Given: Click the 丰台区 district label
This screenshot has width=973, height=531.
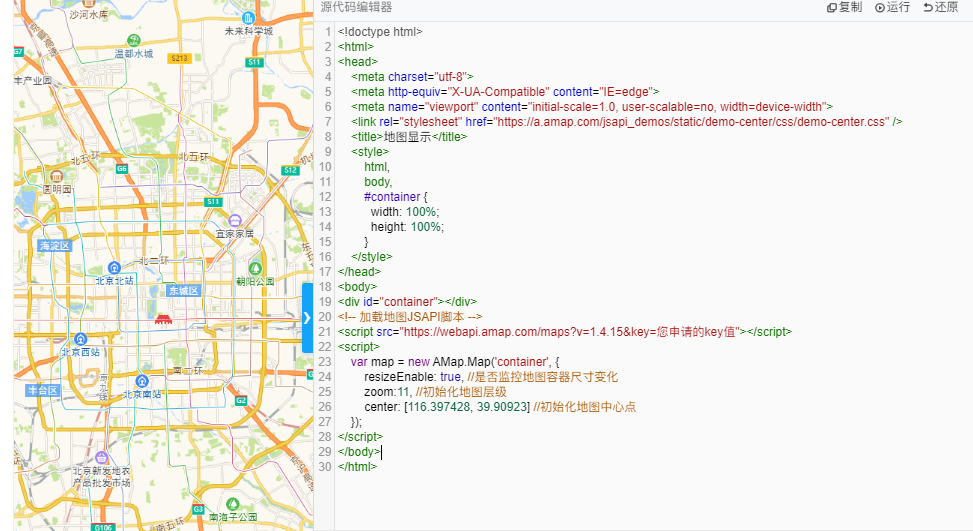Looking at the screenshot, I should point(43,390).
